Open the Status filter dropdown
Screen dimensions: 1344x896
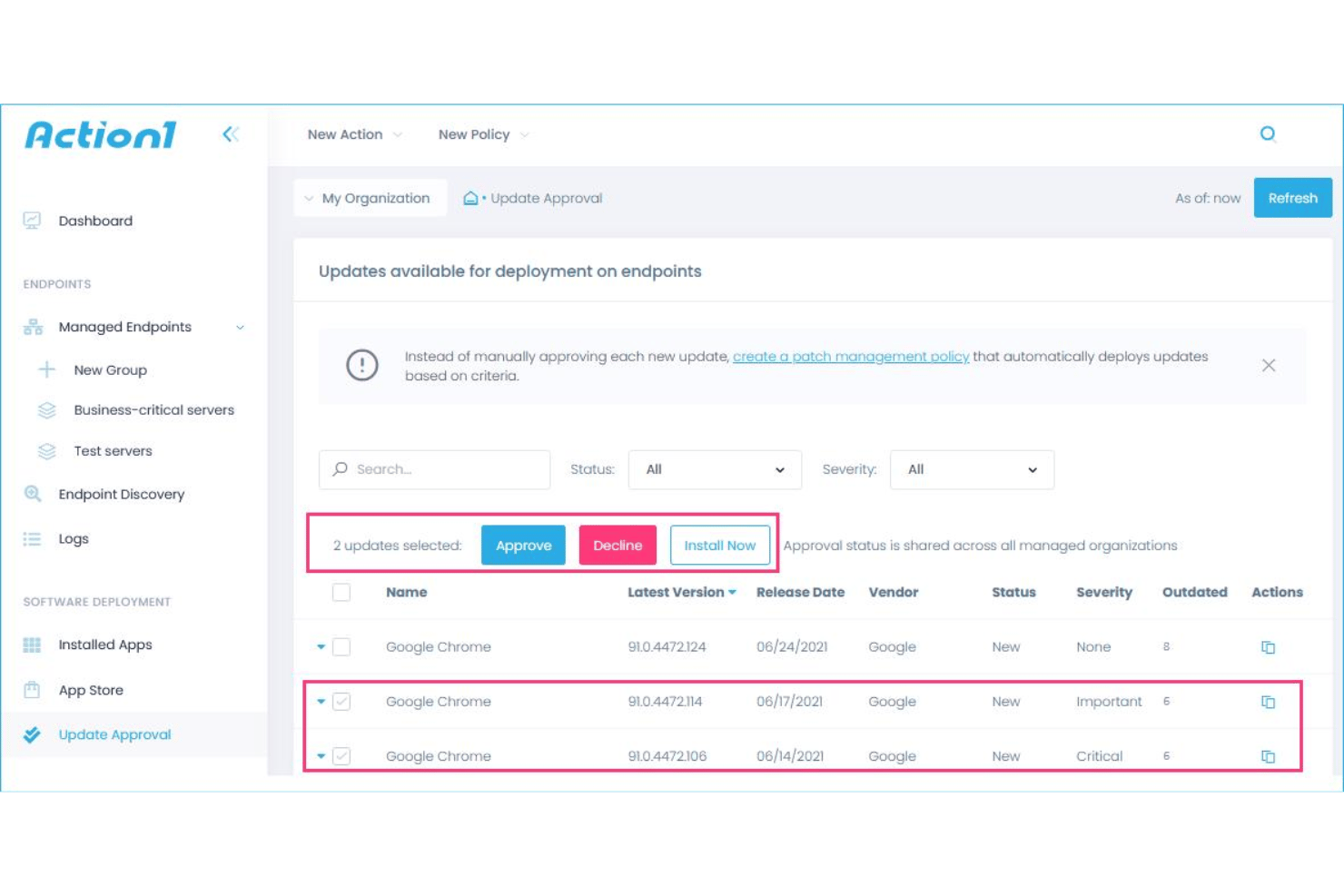coord(715,469)
